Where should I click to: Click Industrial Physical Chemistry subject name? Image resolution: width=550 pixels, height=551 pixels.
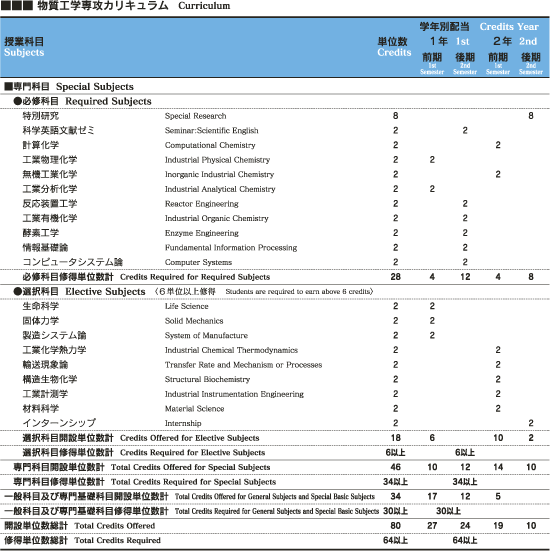tap(217, 160)
